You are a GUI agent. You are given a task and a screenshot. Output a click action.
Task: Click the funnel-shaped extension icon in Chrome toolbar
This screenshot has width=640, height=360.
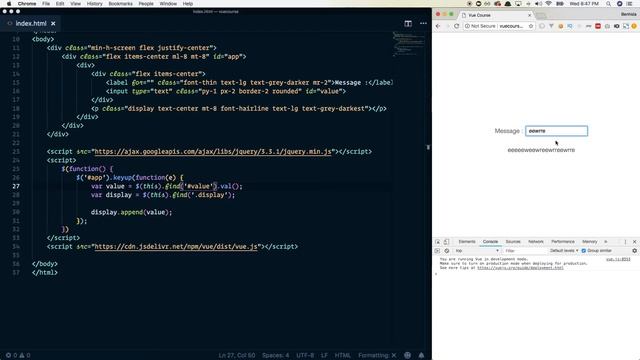[x=551, y=26]
